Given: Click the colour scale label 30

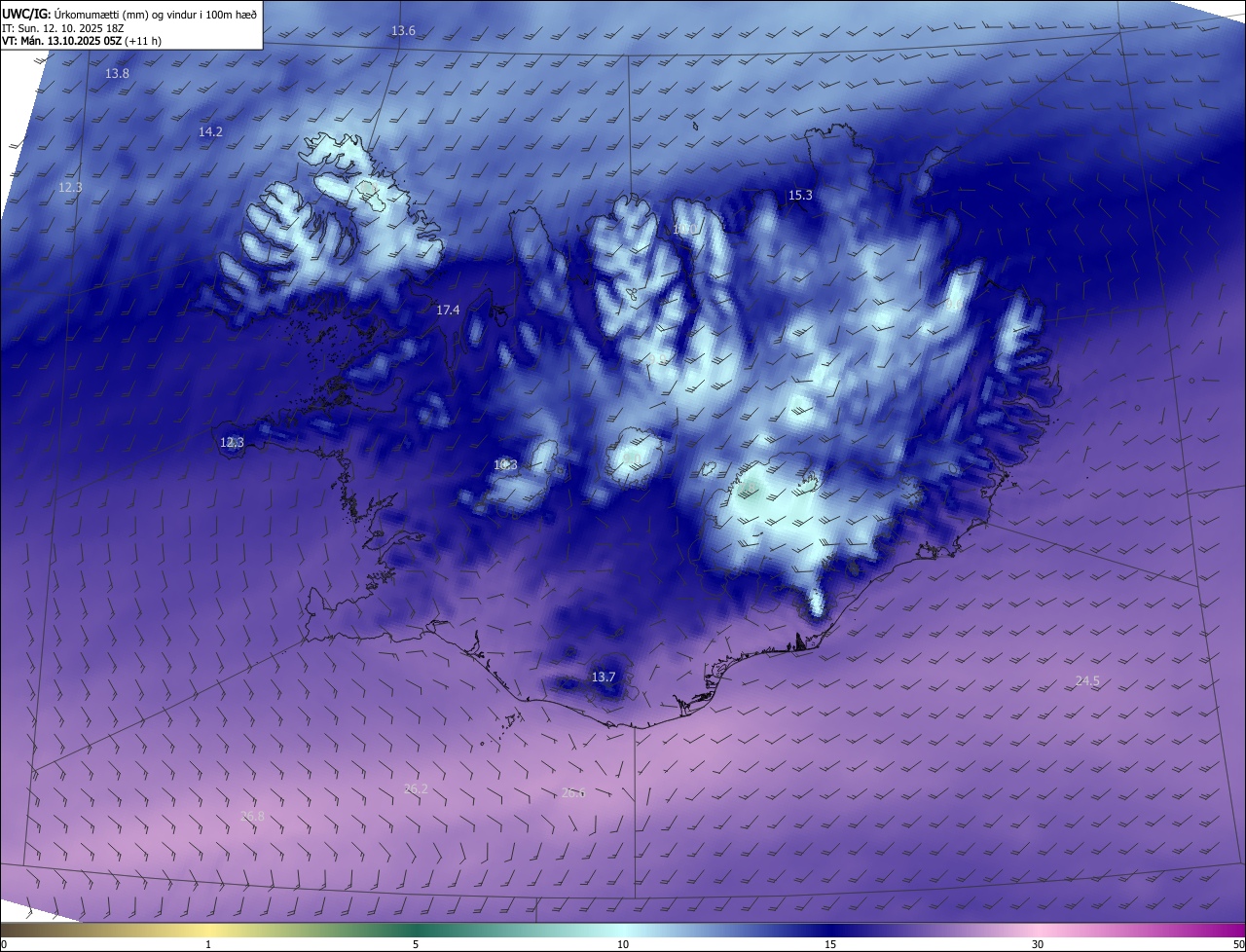Looking at the screenshot, I should coord(1038,944).
